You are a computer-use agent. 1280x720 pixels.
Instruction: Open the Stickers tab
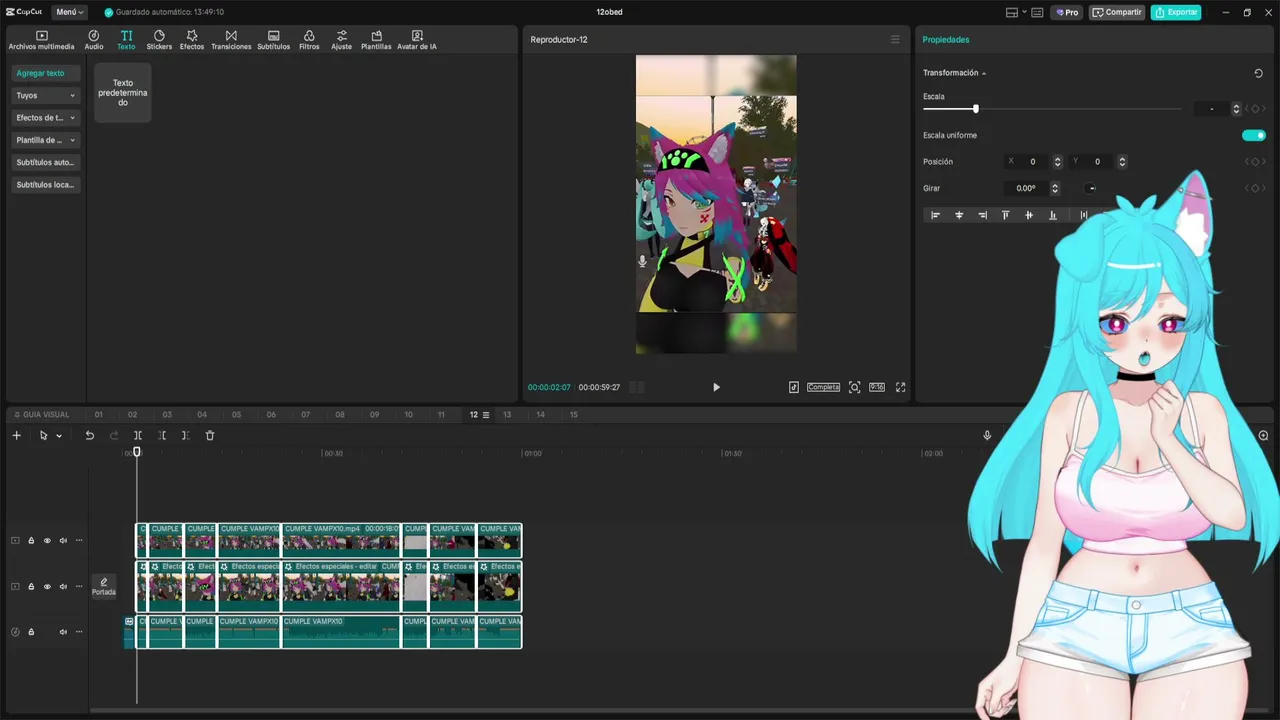159,40
